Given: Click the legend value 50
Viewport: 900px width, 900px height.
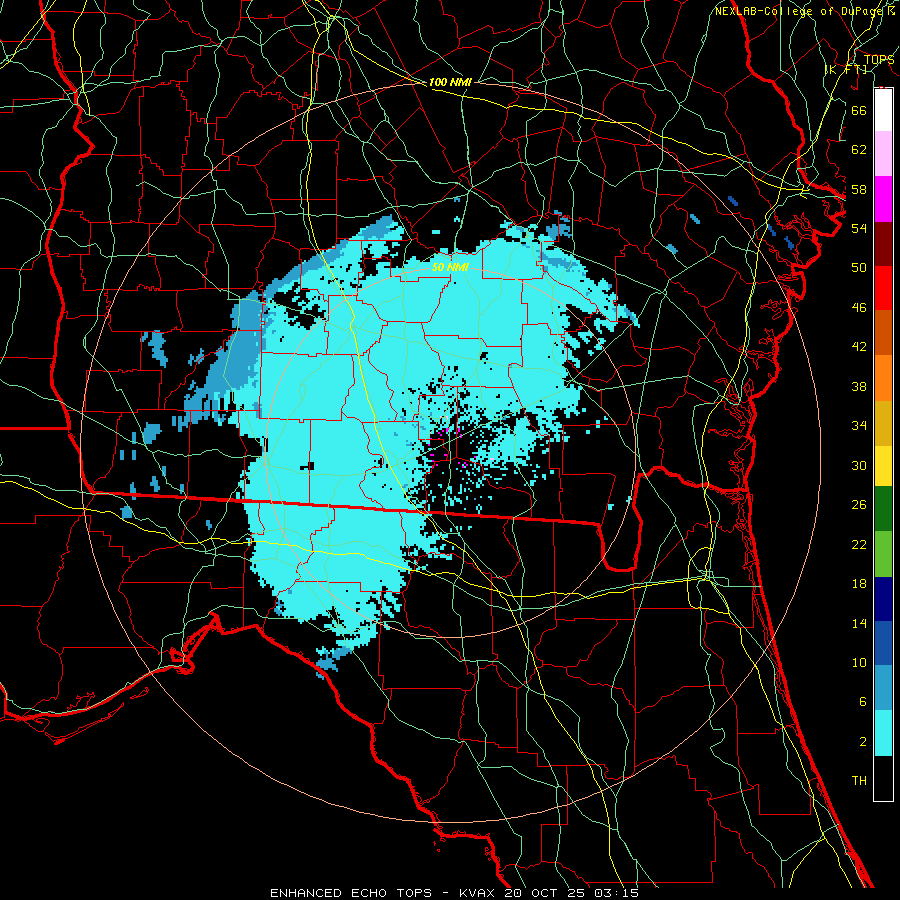Looking at the screenshot, I should (x=859, y=268).
